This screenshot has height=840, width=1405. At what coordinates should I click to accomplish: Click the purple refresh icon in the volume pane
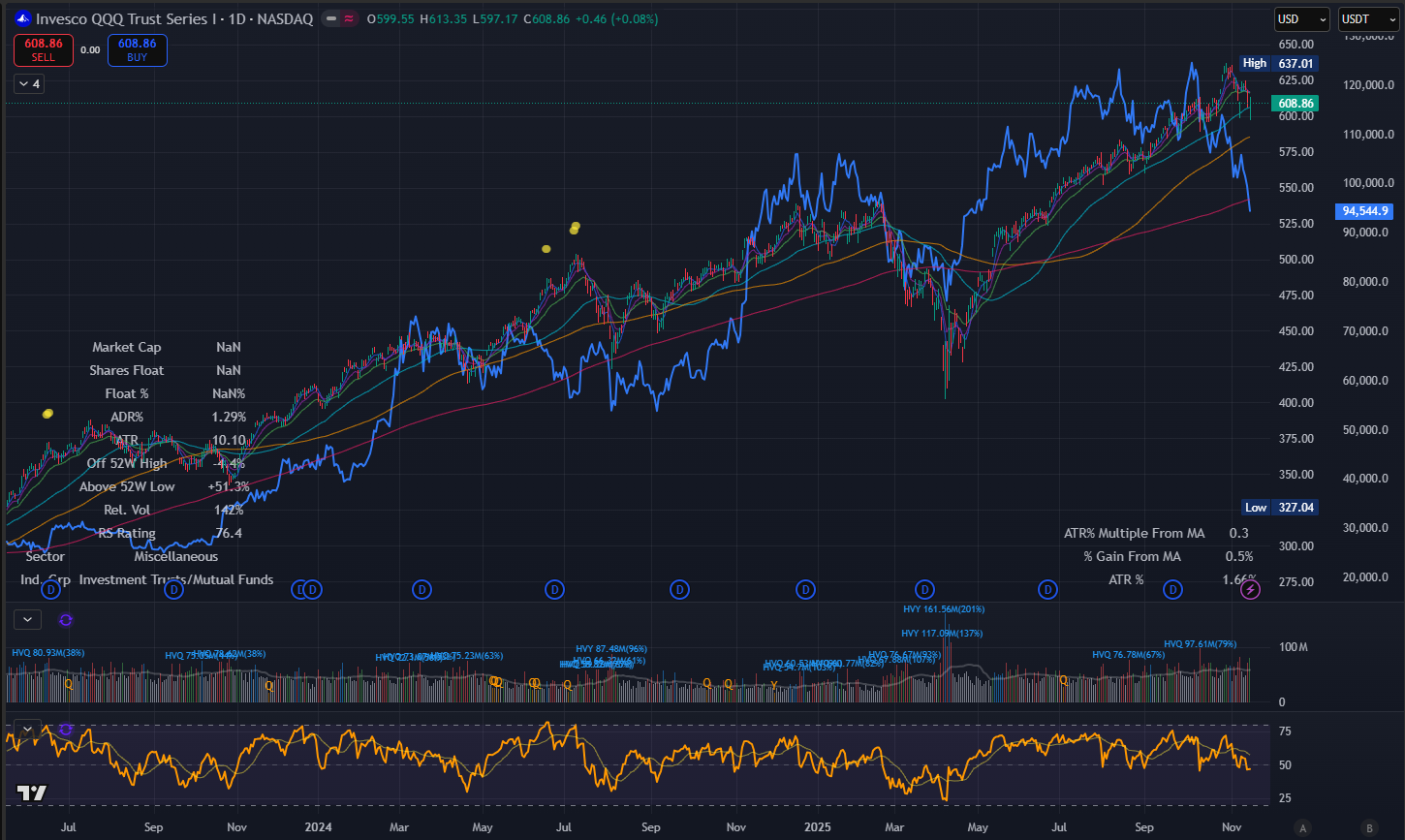[66, 620]
